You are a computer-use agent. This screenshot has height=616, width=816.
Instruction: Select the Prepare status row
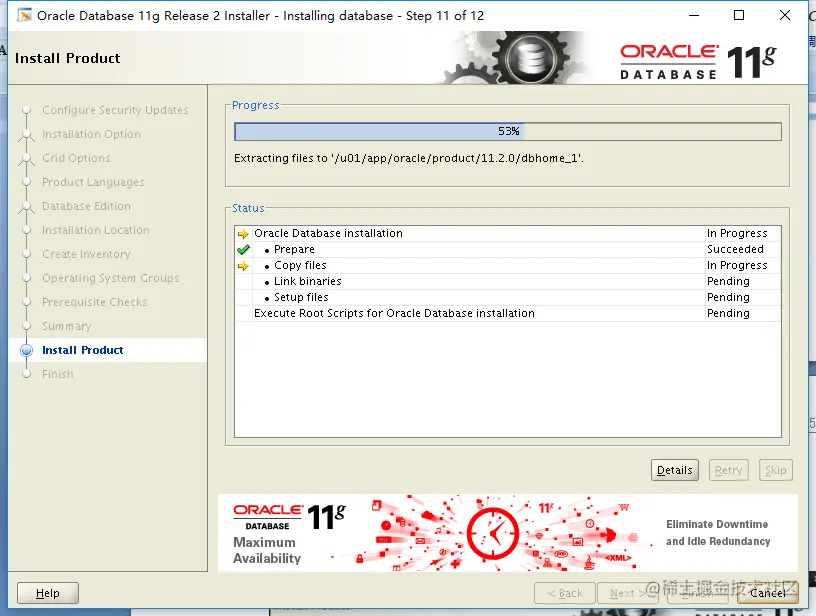click(508, 250)
